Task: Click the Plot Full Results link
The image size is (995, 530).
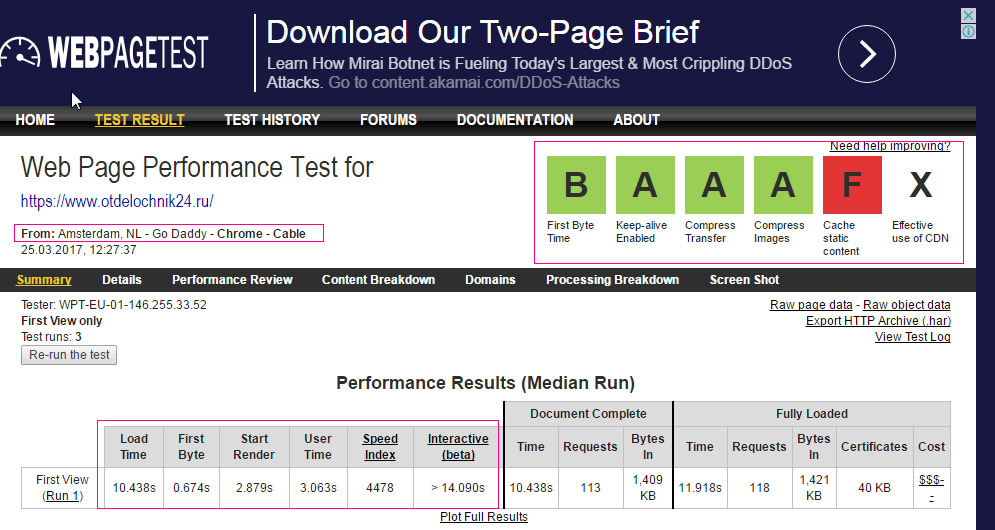Action: click(484, 517)
